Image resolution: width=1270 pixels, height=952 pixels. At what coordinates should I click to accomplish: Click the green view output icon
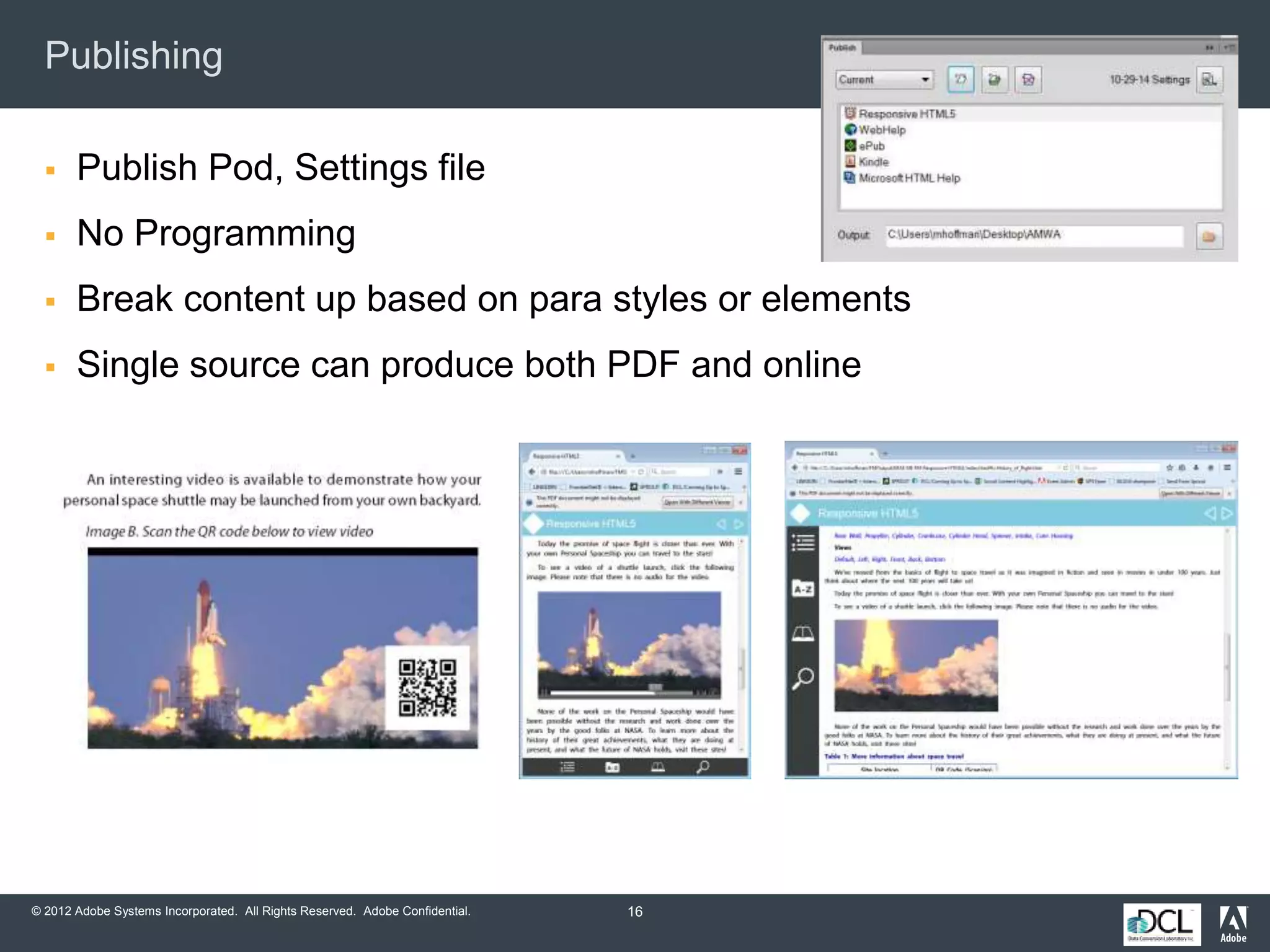[x=994, y=79]
